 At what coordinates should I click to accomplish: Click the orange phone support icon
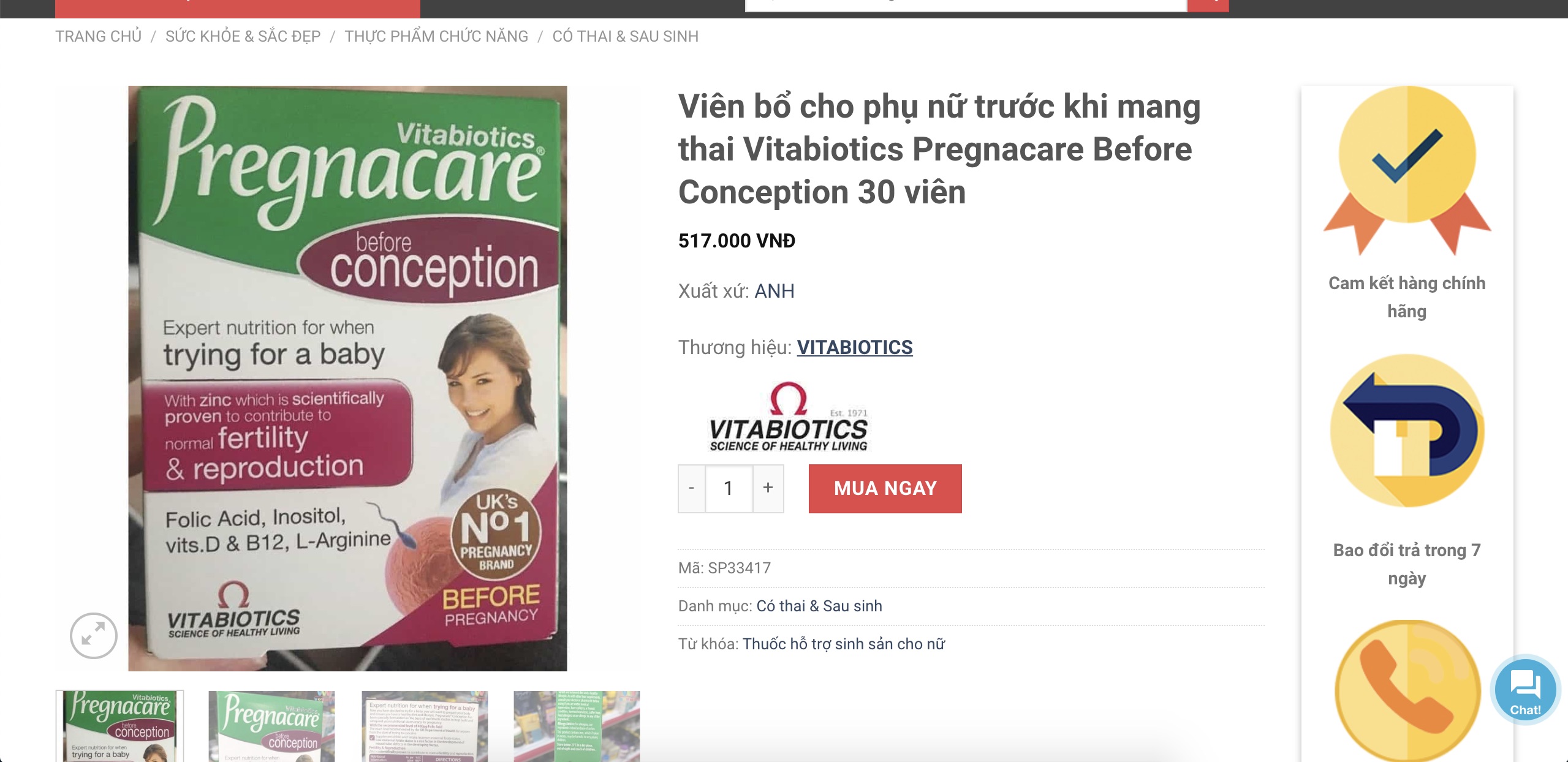(x=1407, y=691)
